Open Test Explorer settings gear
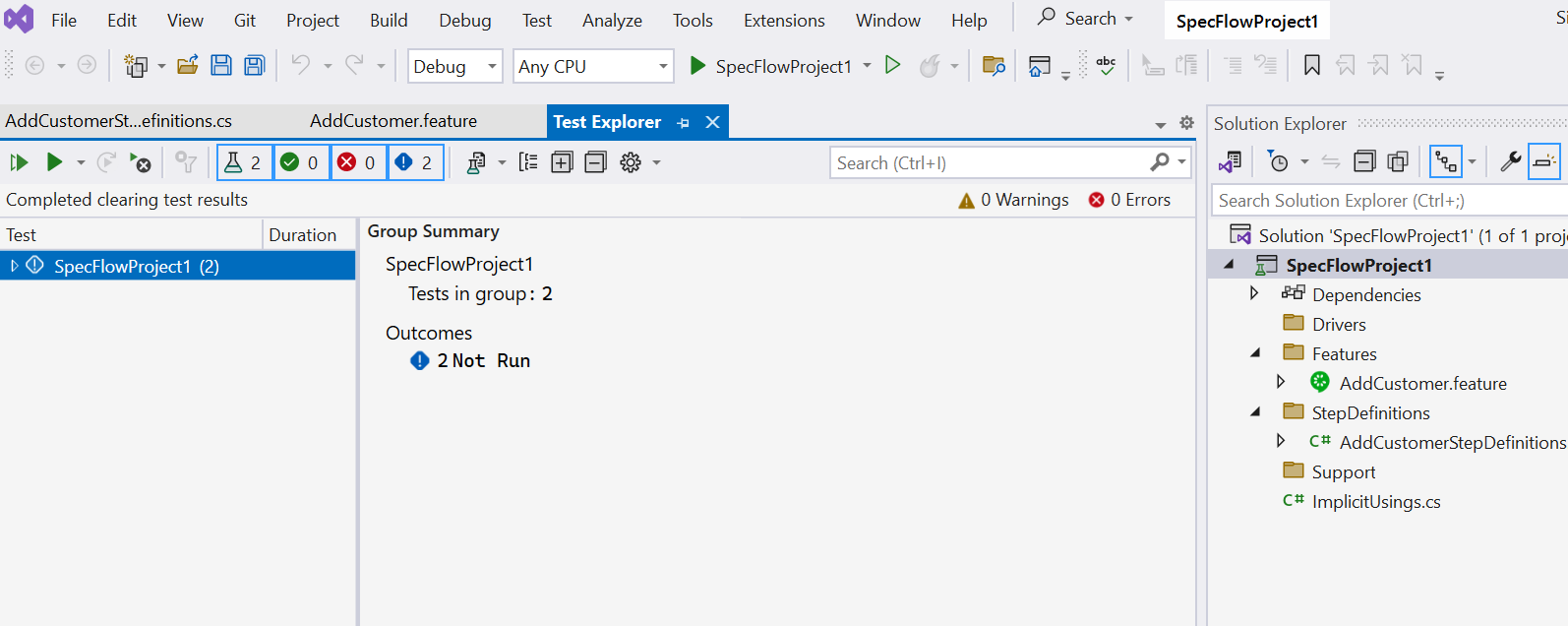This screenshot has width=1568, height=626. pos(631,162)
